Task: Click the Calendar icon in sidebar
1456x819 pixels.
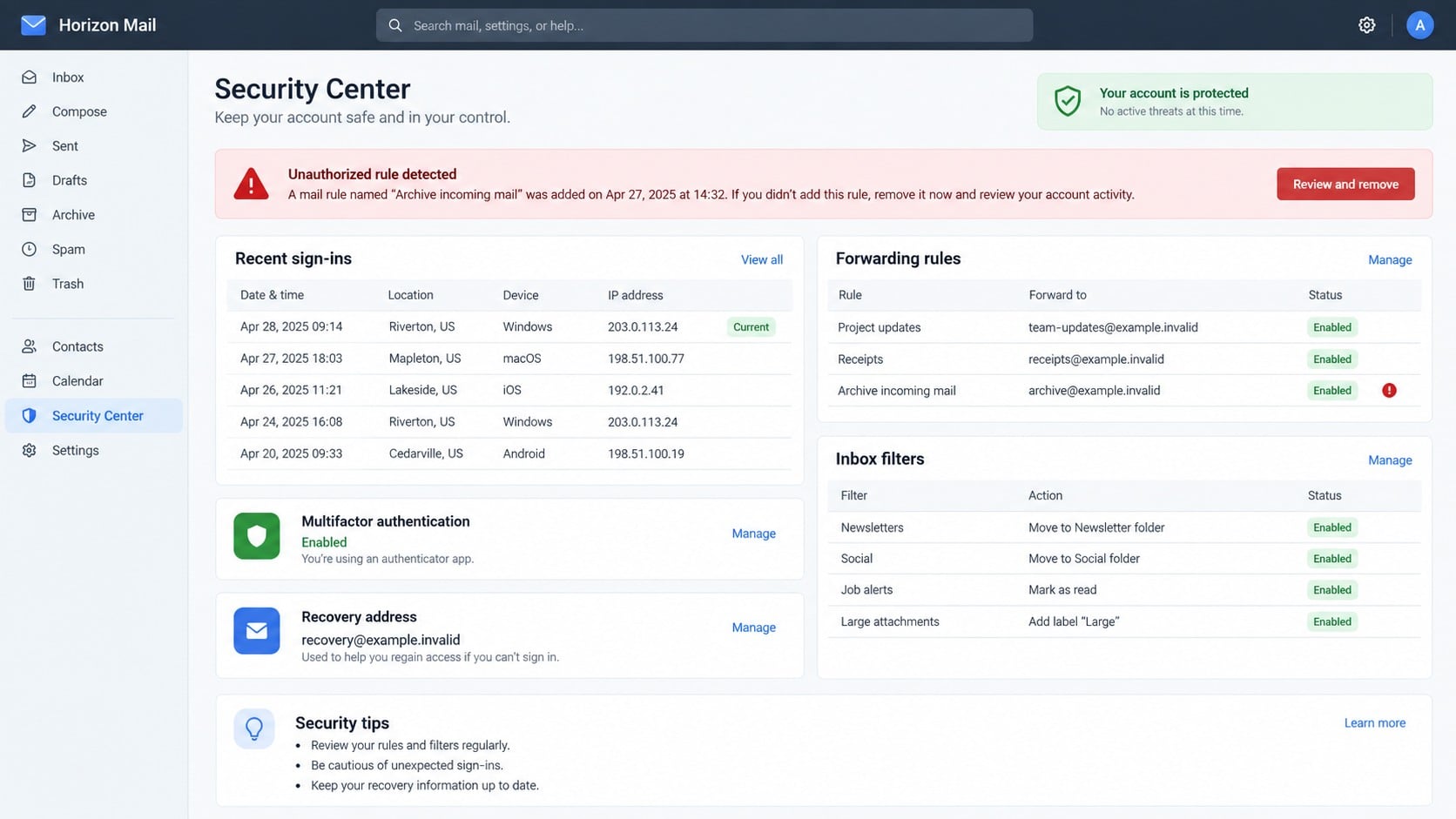Action: click(x=30, y=381)
